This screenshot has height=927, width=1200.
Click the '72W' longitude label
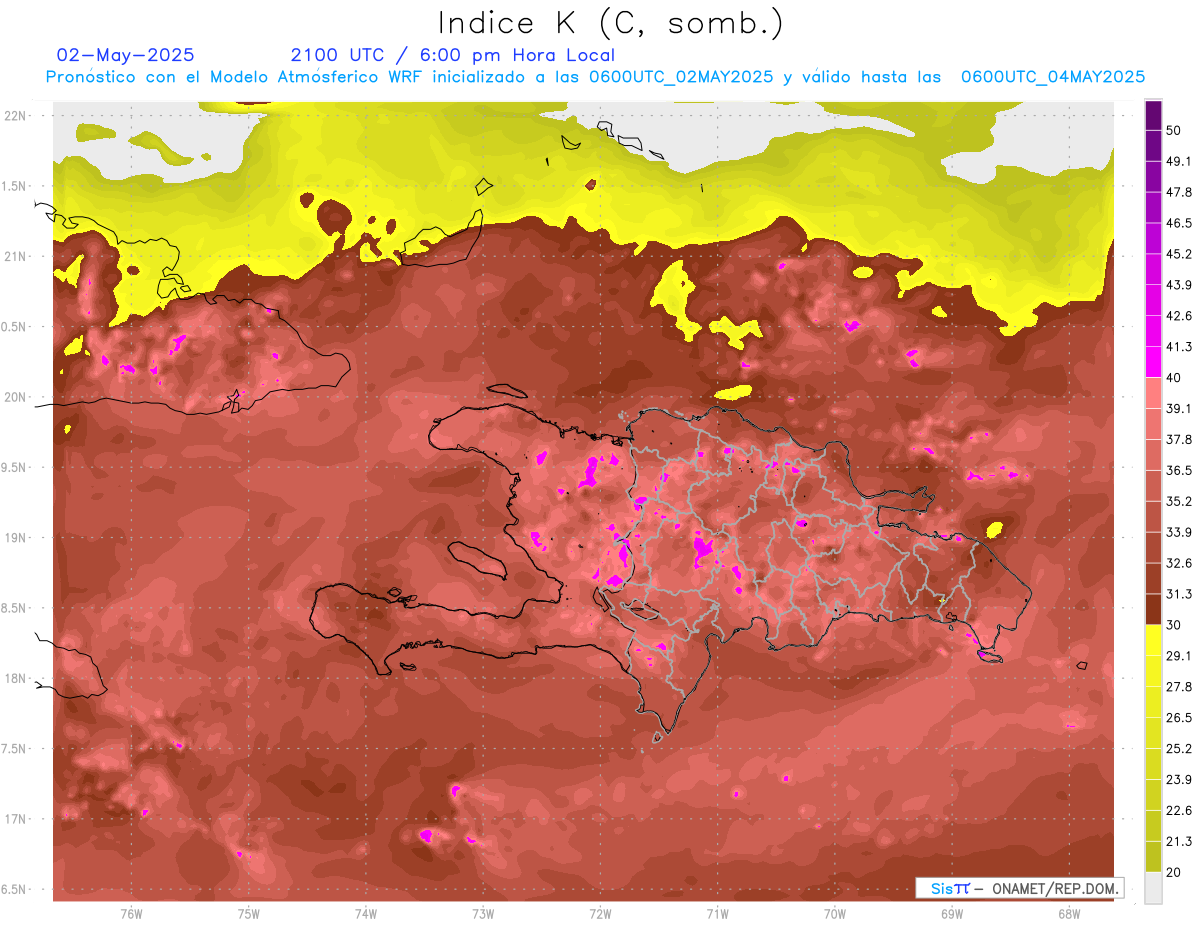[x=600, y=913]
